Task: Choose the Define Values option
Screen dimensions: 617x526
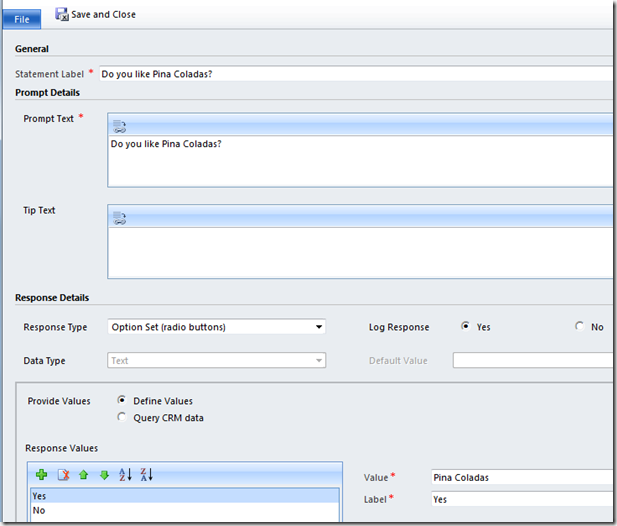Action: click(122, 400)
